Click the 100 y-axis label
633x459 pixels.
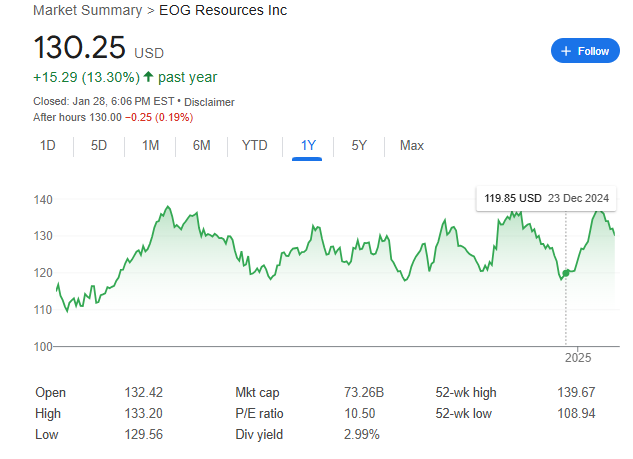(x=43, y=347)
